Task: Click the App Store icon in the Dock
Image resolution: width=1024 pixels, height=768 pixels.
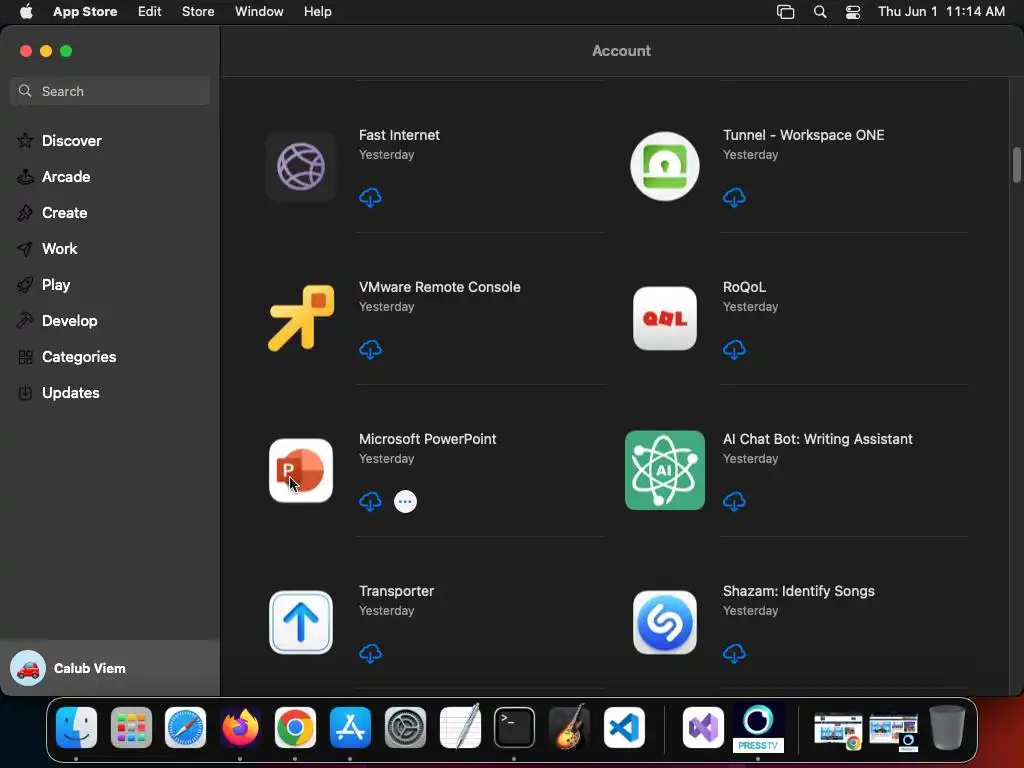Action: (x=350, y=727)
